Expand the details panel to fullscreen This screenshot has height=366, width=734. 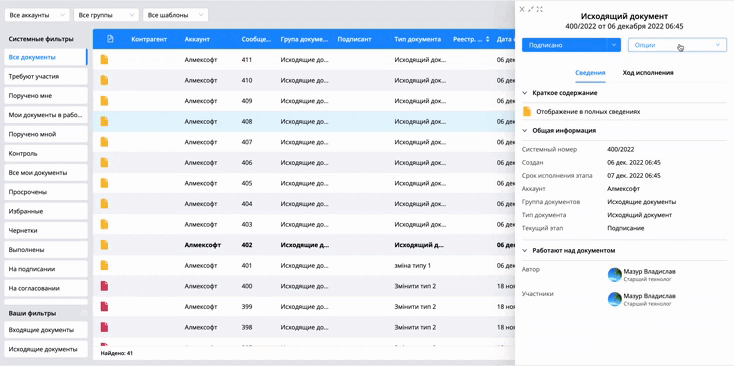539,9
